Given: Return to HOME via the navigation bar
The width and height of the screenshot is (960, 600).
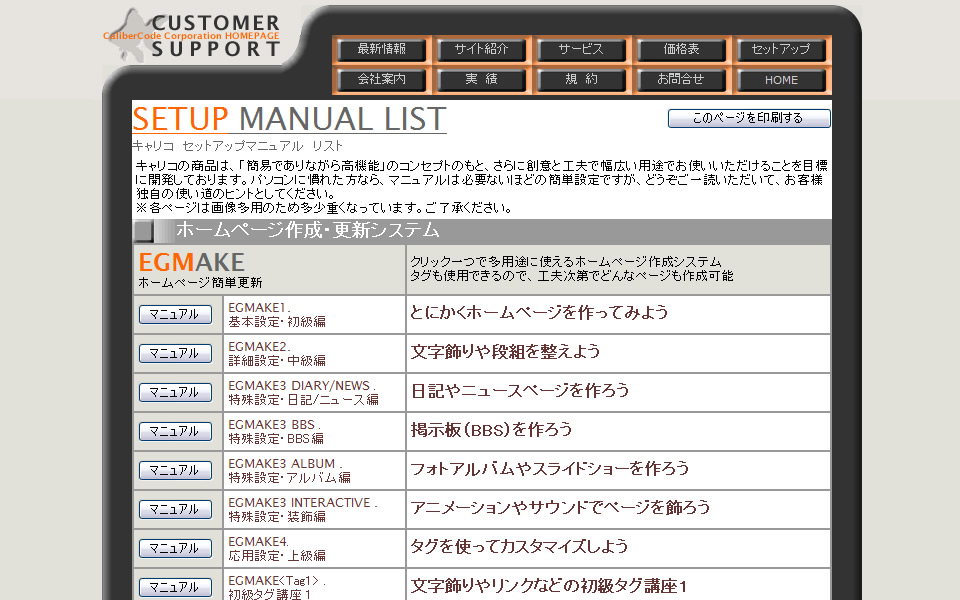Looking at the screenshot, I should 781,80.
